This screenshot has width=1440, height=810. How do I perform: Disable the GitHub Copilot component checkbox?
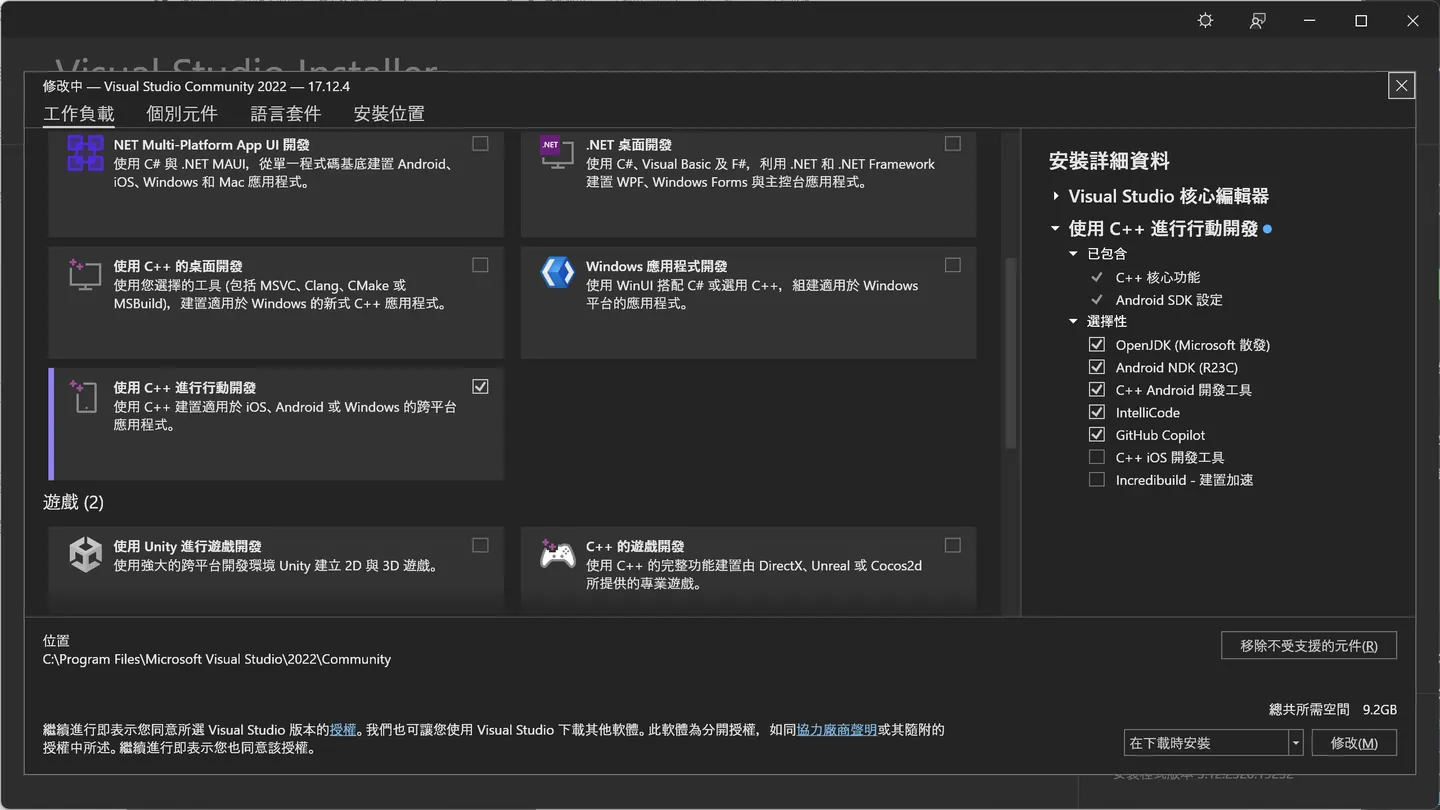pyautogui.click(x=1097, y=435)
